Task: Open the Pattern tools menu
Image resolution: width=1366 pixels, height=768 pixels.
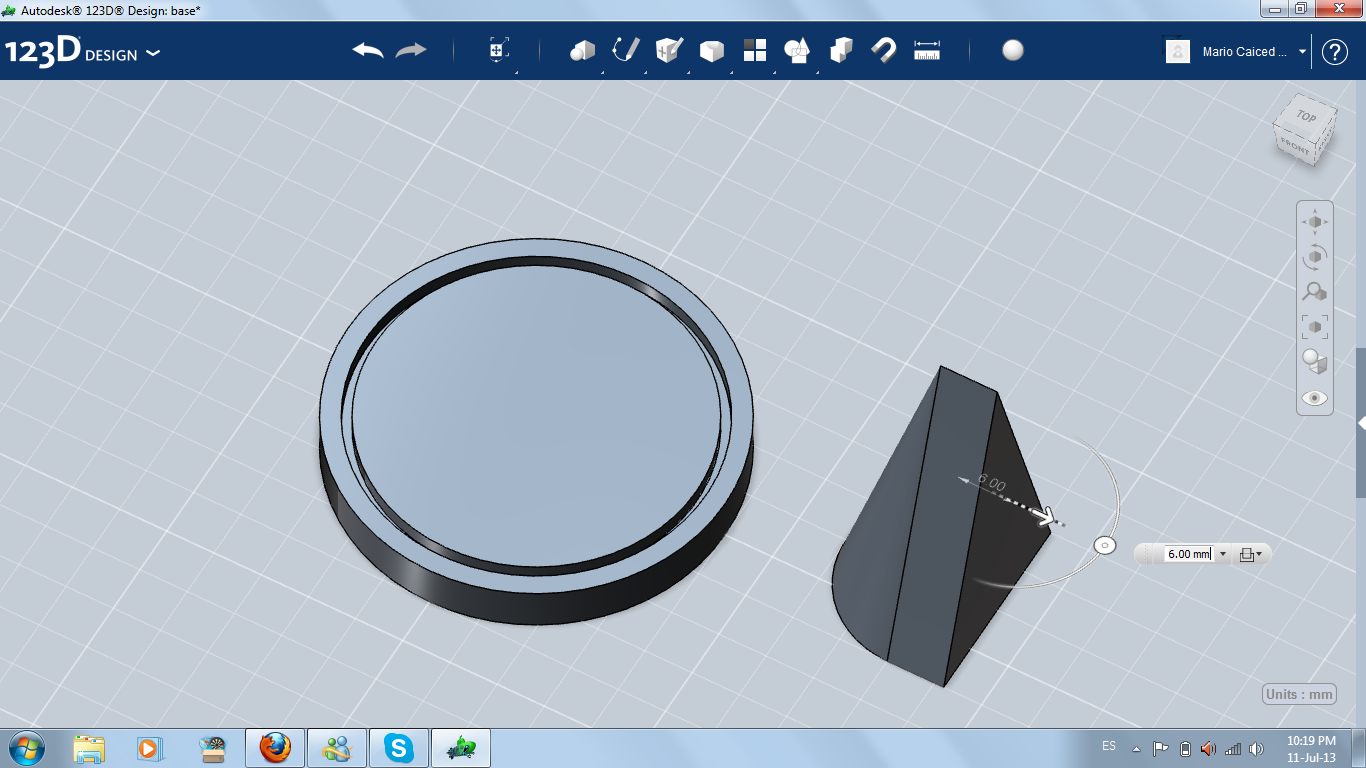Action: 755,51
